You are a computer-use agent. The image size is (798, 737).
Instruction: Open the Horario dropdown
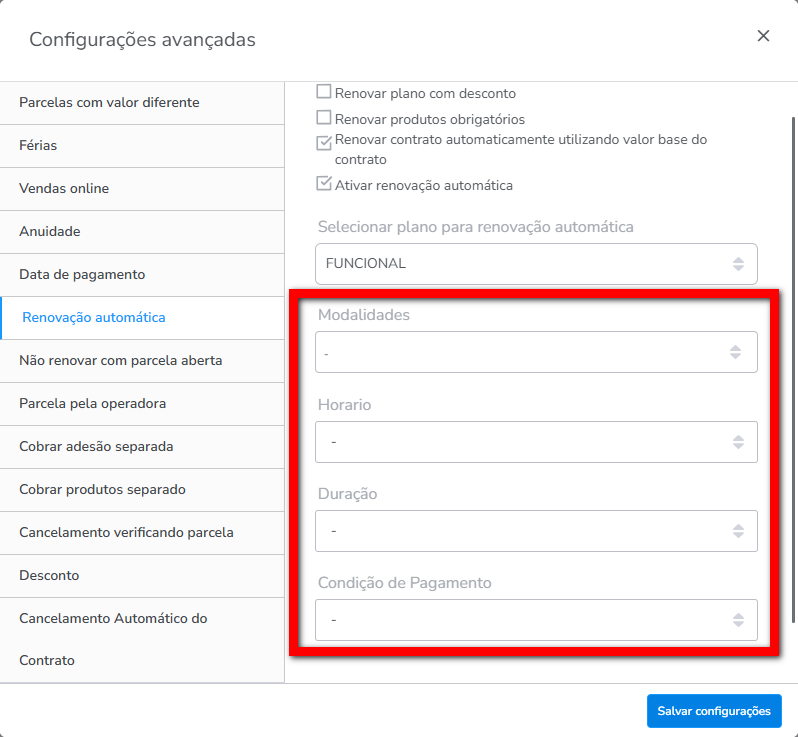point(535,442)
